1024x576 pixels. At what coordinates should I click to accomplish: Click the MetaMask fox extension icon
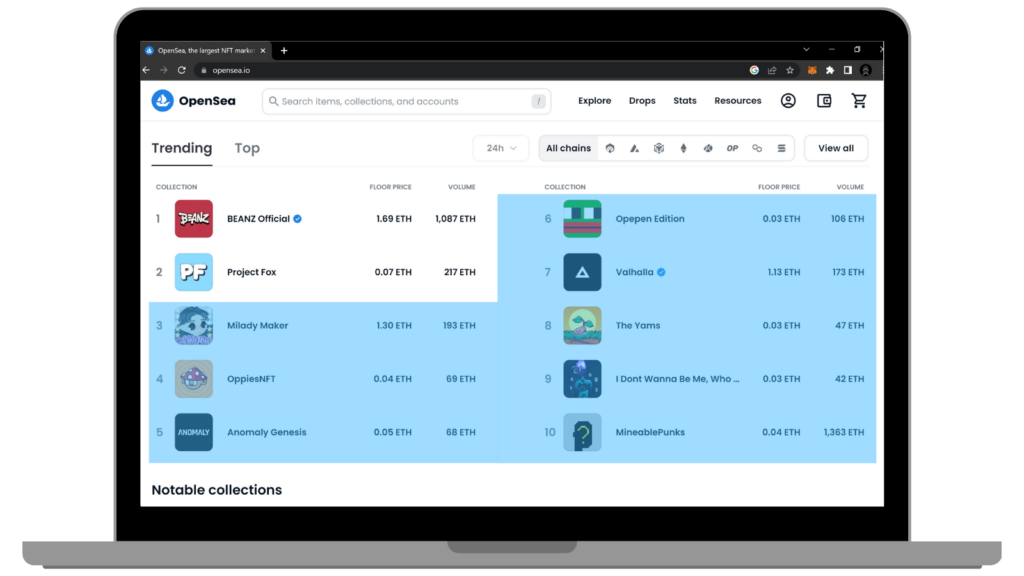point(811,70)
